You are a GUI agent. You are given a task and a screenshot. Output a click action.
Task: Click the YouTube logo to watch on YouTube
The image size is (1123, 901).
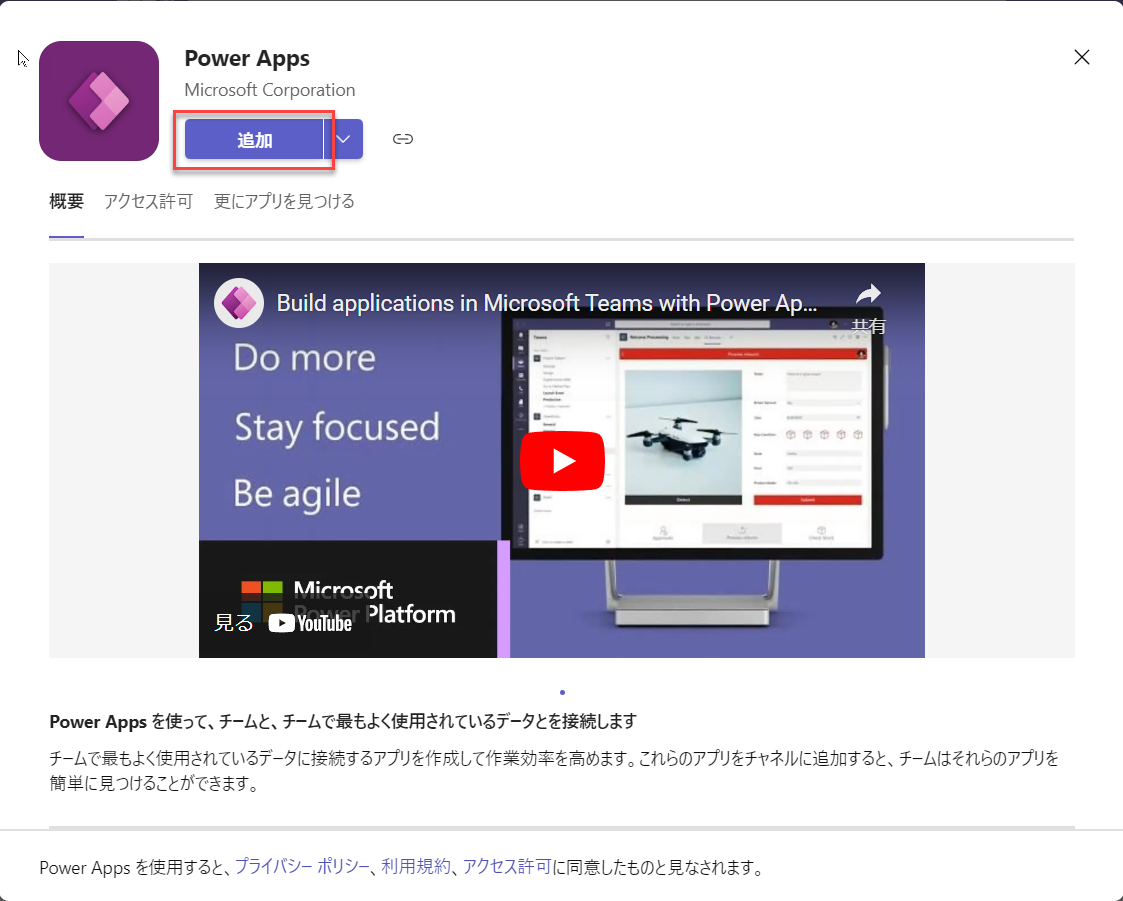pyautogui.click(x=310, y=623)
